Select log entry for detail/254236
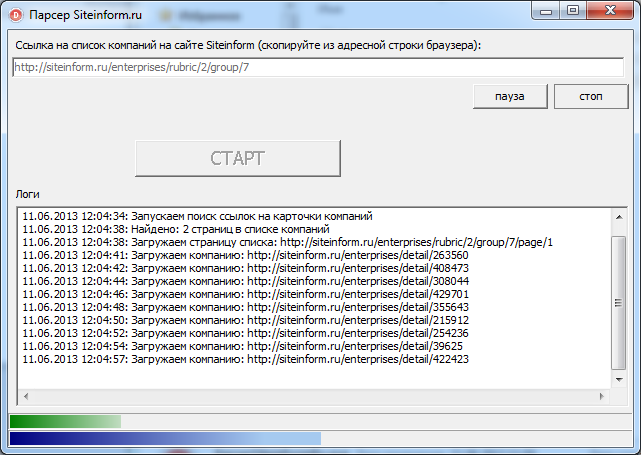Viewport: 641px width, 455px height. (x=245, y=333)
